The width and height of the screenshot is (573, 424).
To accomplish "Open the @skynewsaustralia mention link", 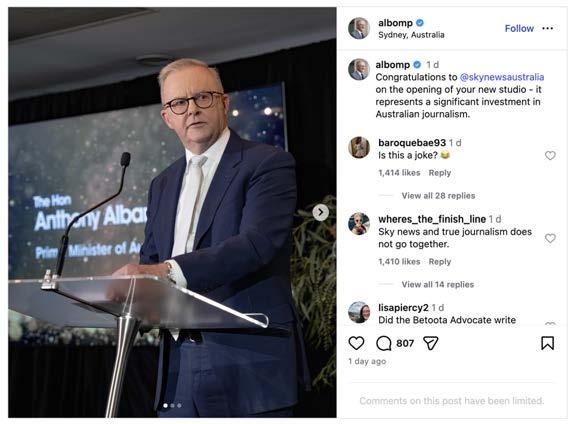I will pyautogui.click(x=502, y=77).
